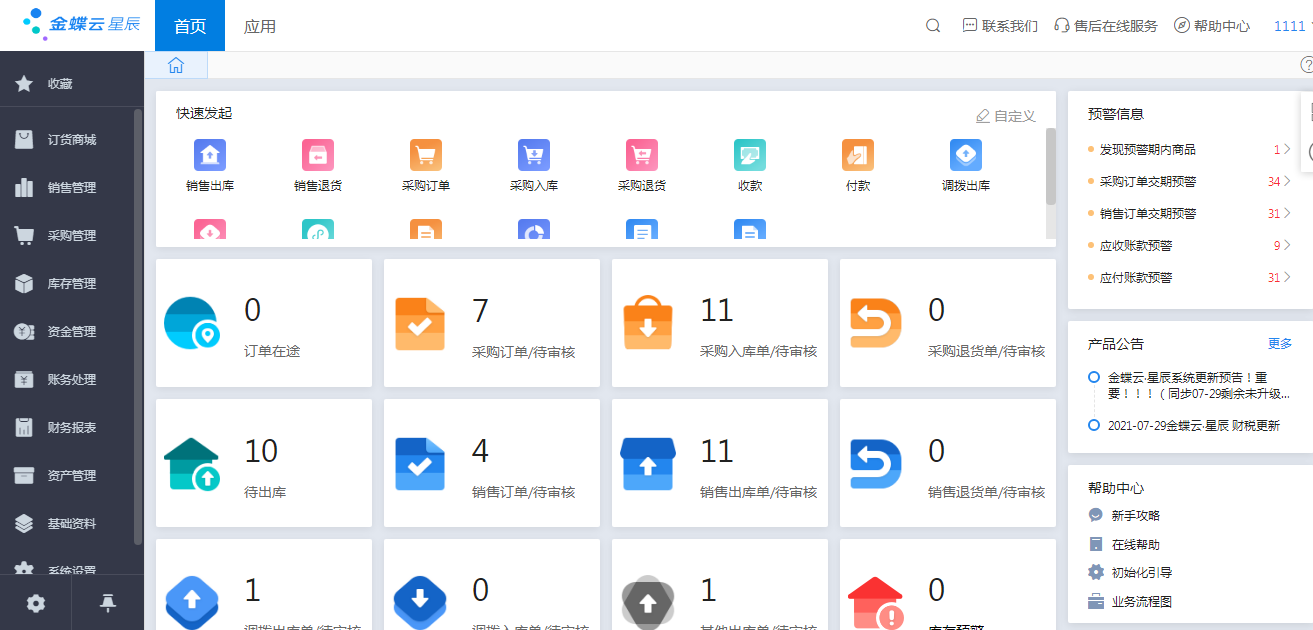Click the 销售出库 quick launch icon

tap(210, 156)
